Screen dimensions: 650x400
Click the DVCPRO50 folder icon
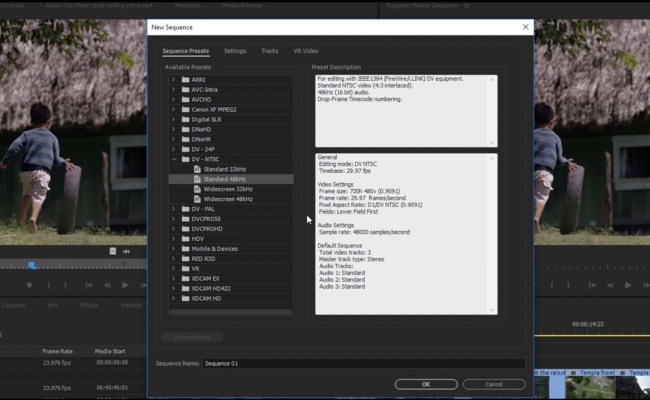[185, 219]
